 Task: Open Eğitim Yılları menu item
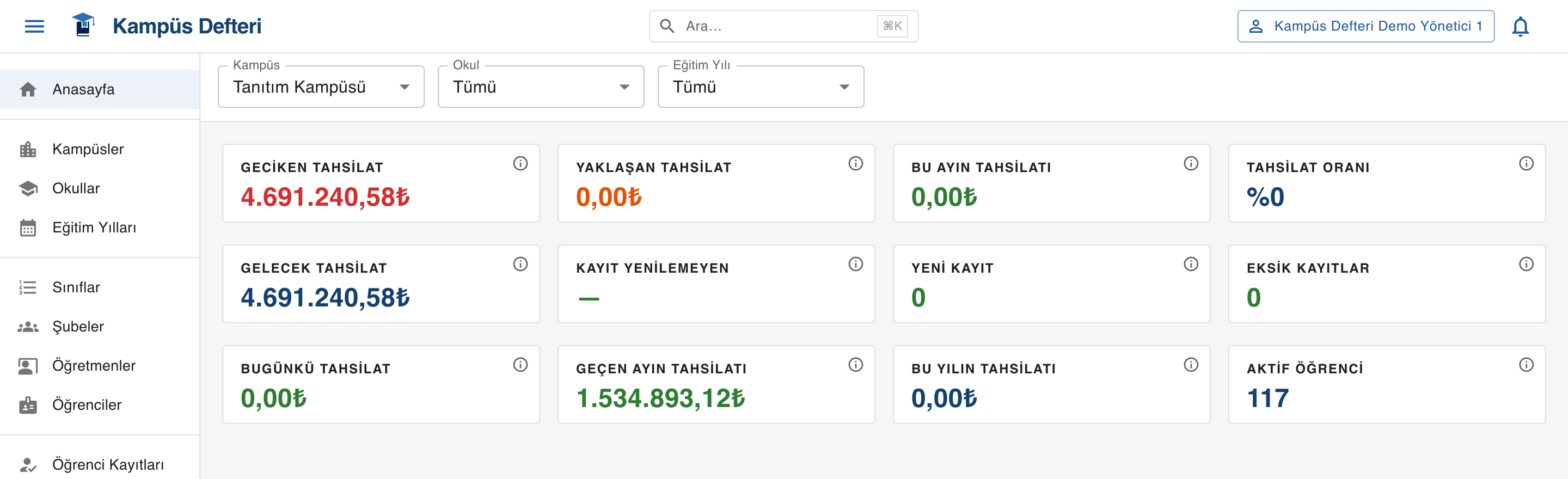point(100,228)
